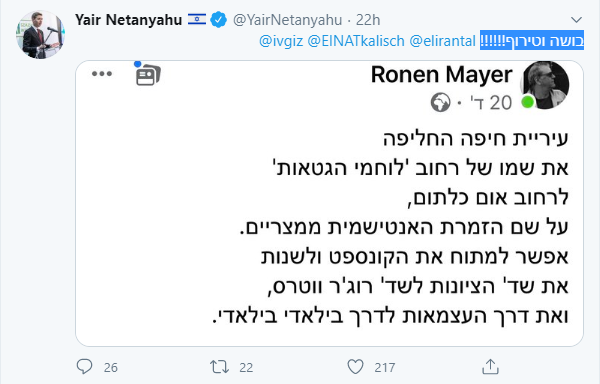The width and height of the screenshot is (600, 384).
Task: Open the @YairNetanyahu handle link
Action: 287,20
